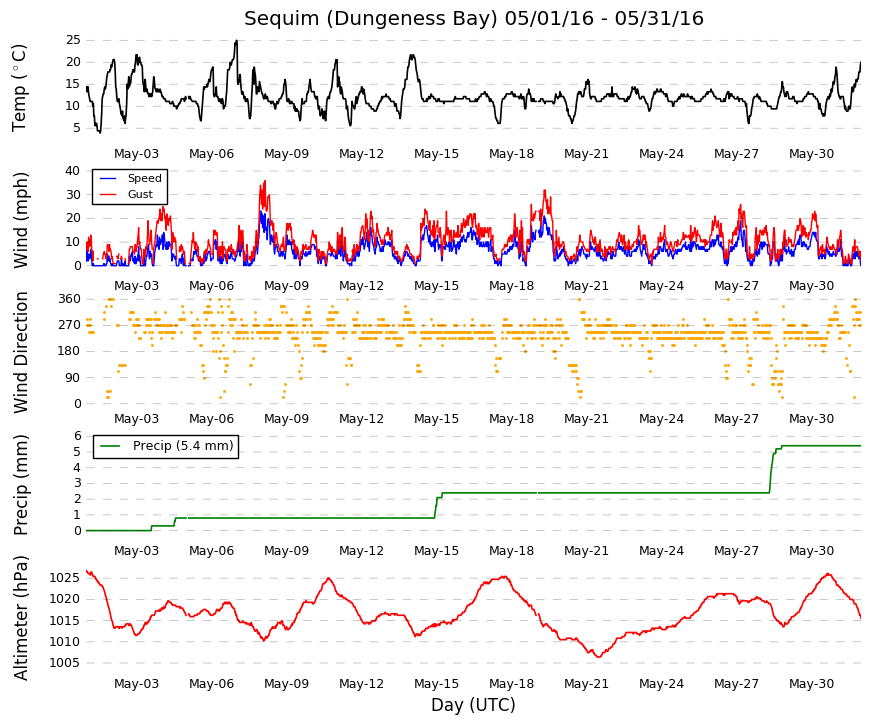The height and width of the screenshot is (725, 871).
Task: Click the Day (UTC) axis label
Action: pyautogui.click(x=473, y=705)
